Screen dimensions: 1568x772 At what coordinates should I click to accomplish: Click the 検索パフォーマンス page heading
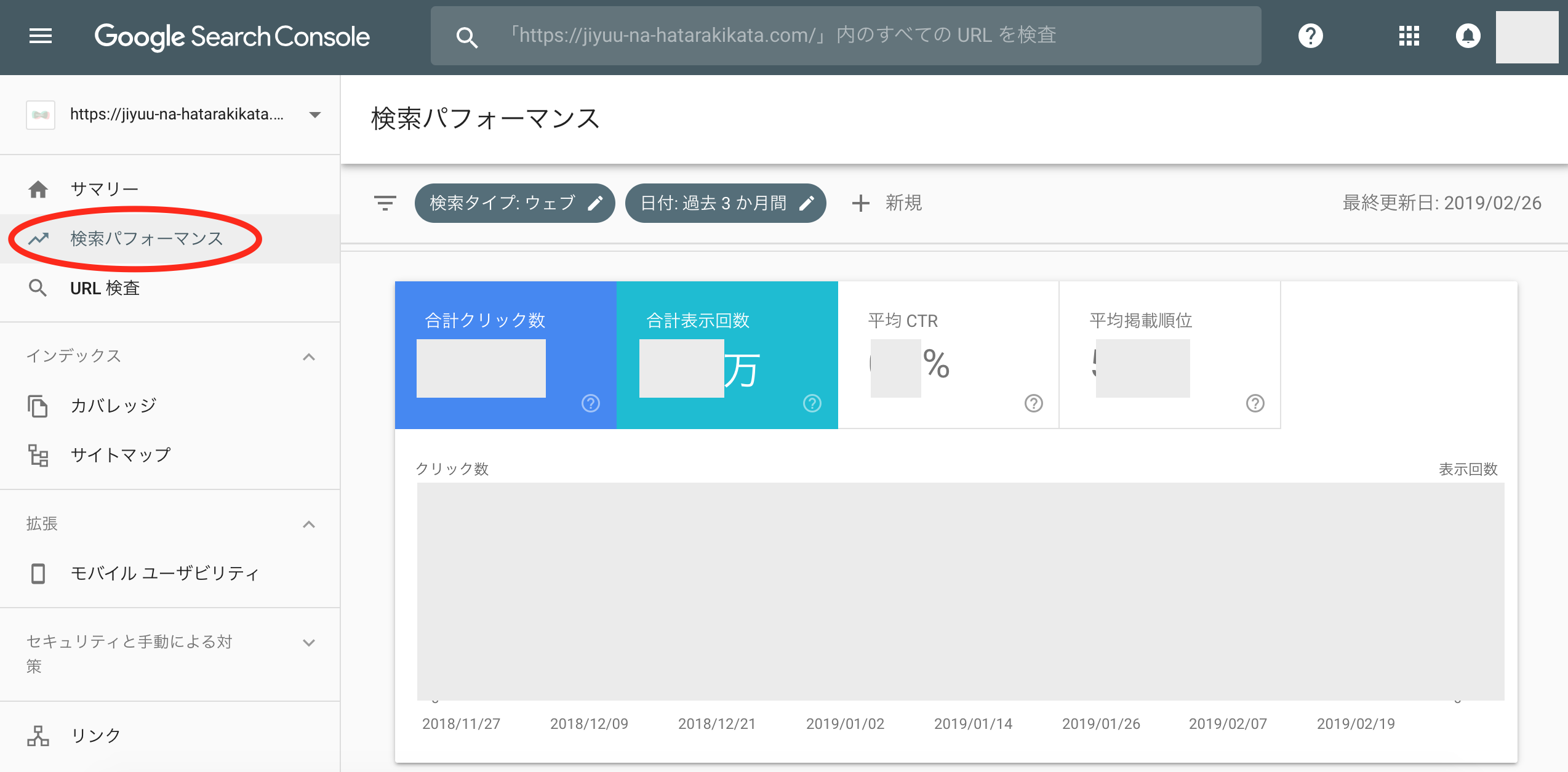[x=485, y=119]
